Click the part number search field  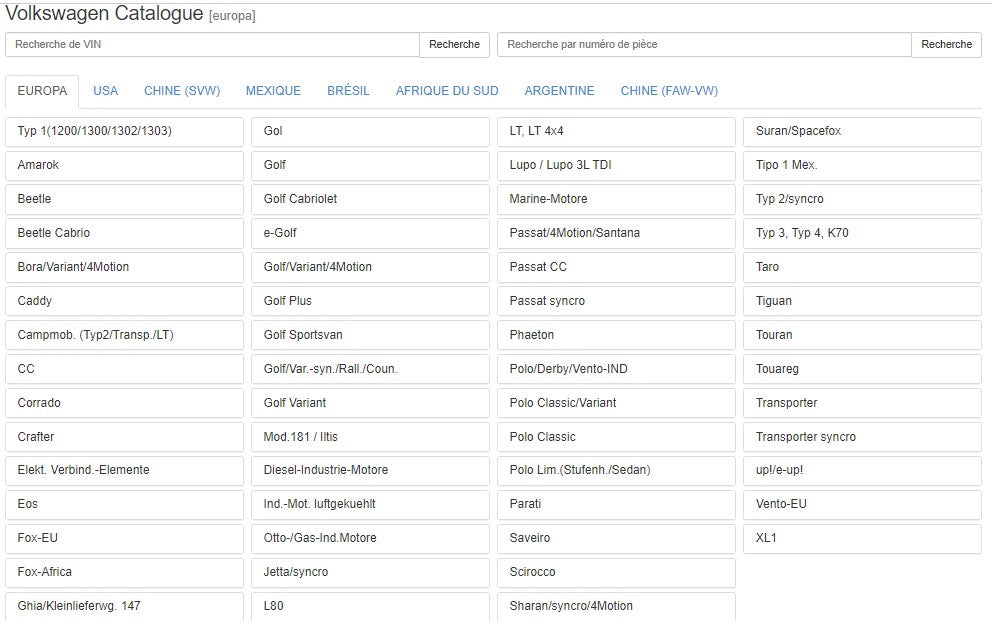point(704,44)
